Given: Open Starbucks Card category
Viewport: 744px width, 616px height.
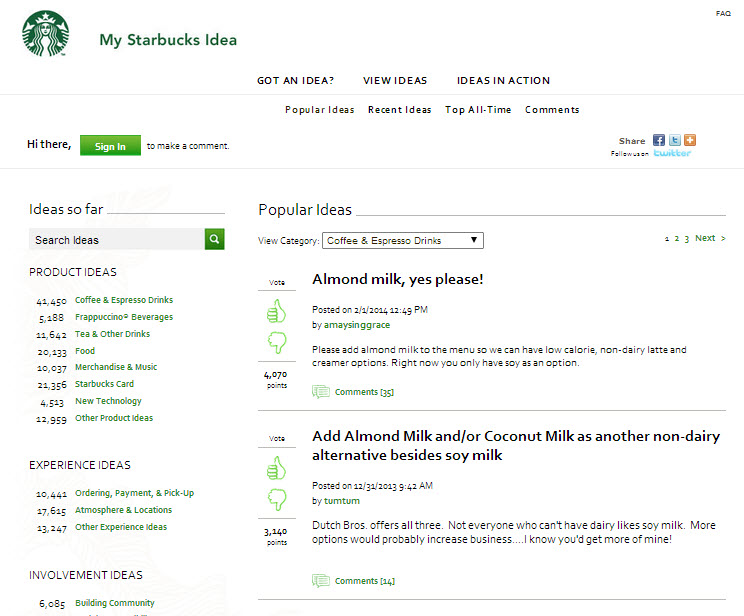Looking at the screenshot, I should tap(104, 384).
